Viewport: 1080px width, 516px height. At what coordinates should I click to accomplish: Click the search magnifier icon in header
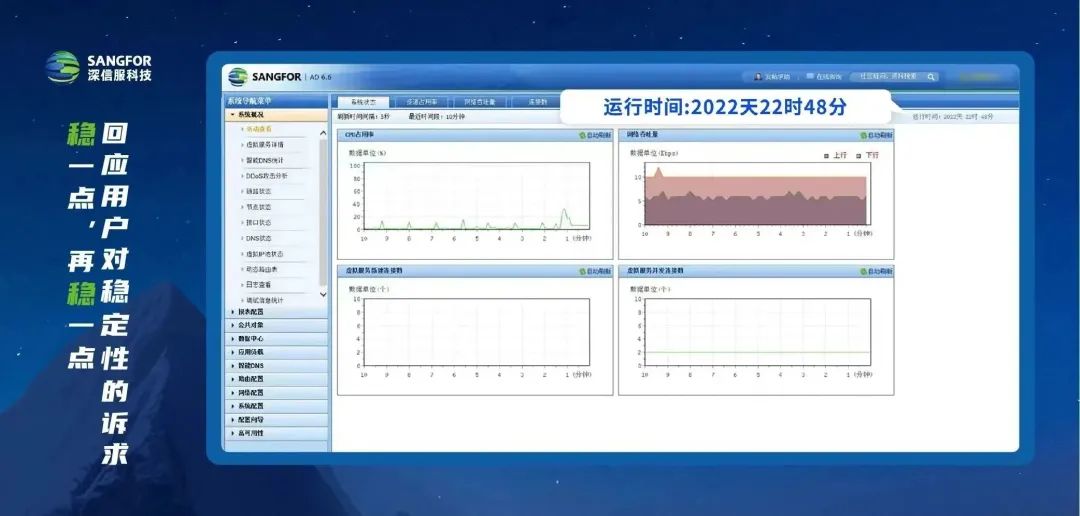(931, 77)
